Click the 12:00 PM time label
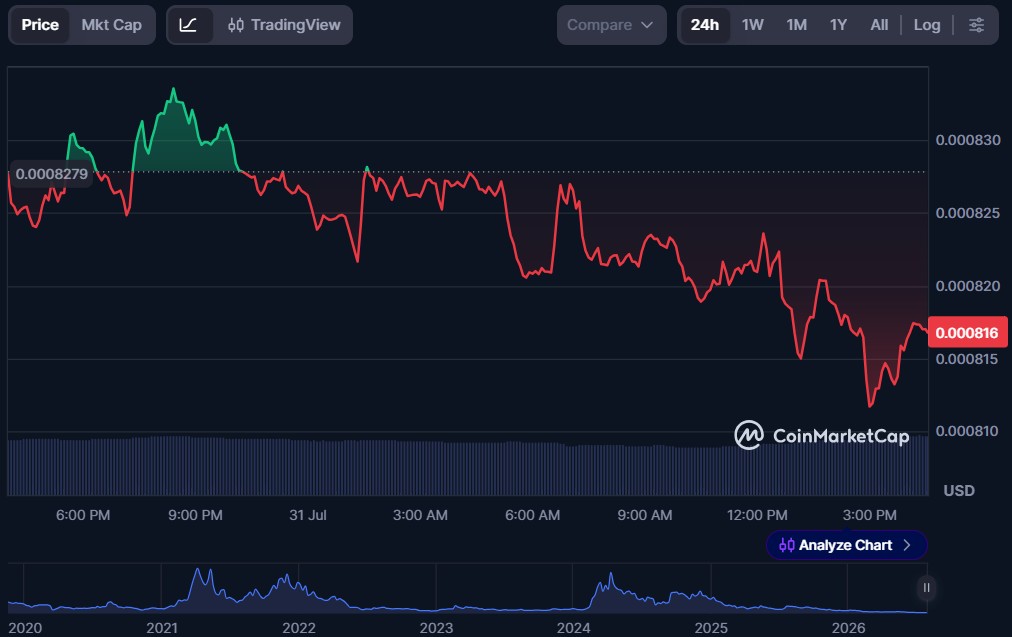Screen dimensions: 1012x637 point(757,515)
